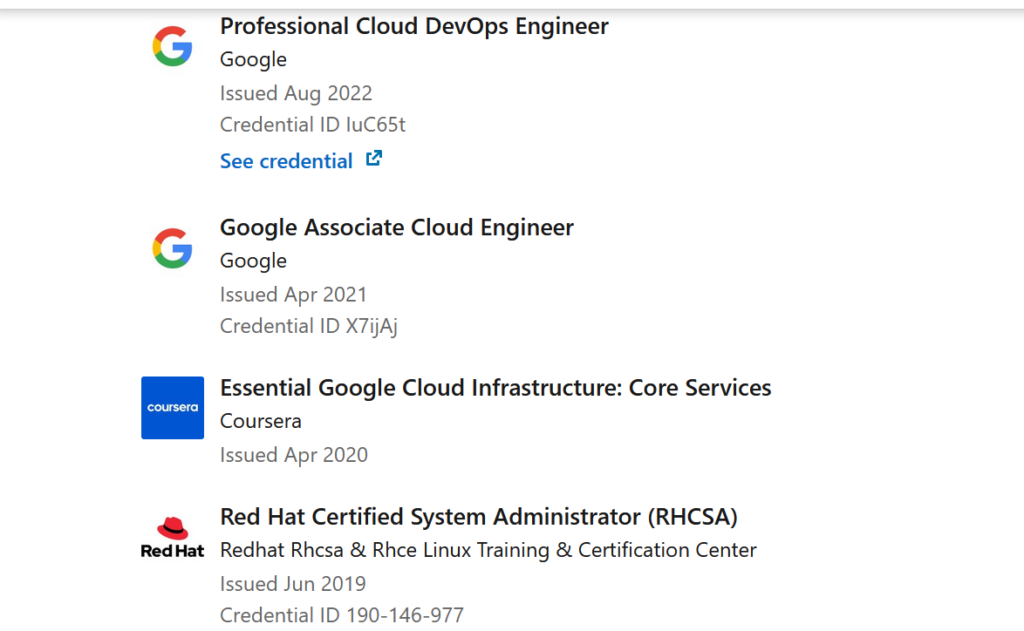Screen dimensions: 1024x631
Task: Select Credential ID IuC65t text
Action: pyautogui.click(x=313, y=125)
